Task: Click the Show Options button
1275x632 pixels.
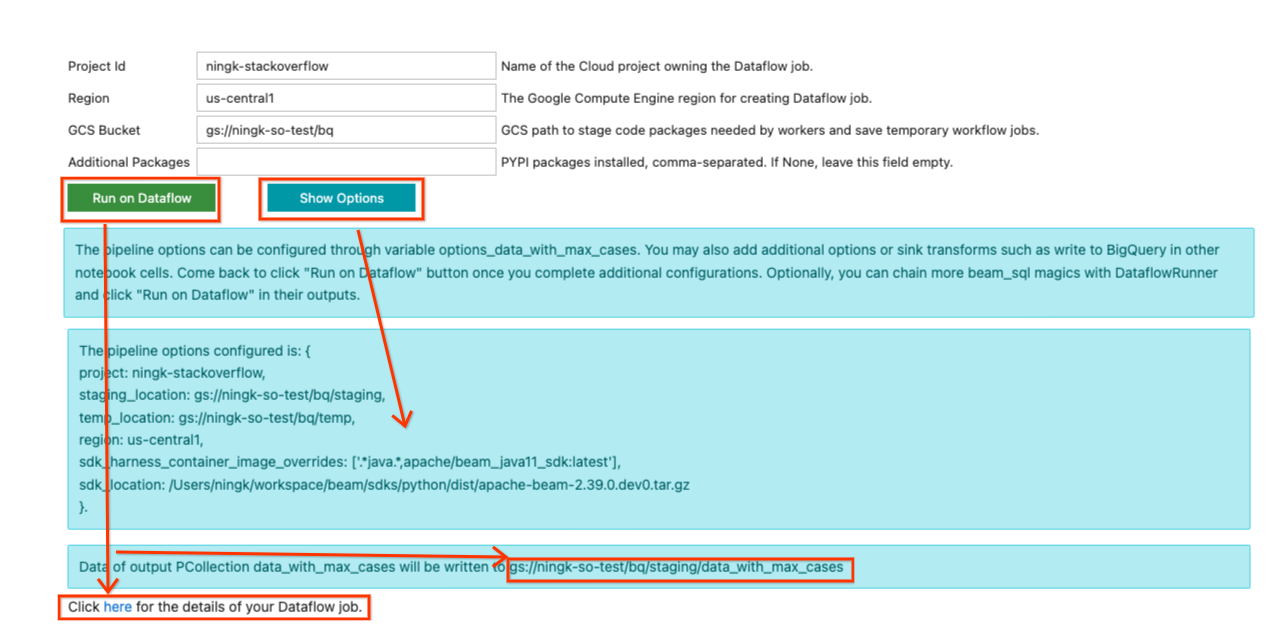Action: coord(341,198)
